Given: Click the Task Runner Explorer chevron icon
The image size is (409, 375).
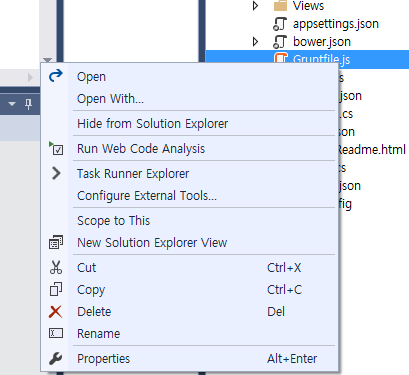Looking at the screenshot, I should [56, 173].
